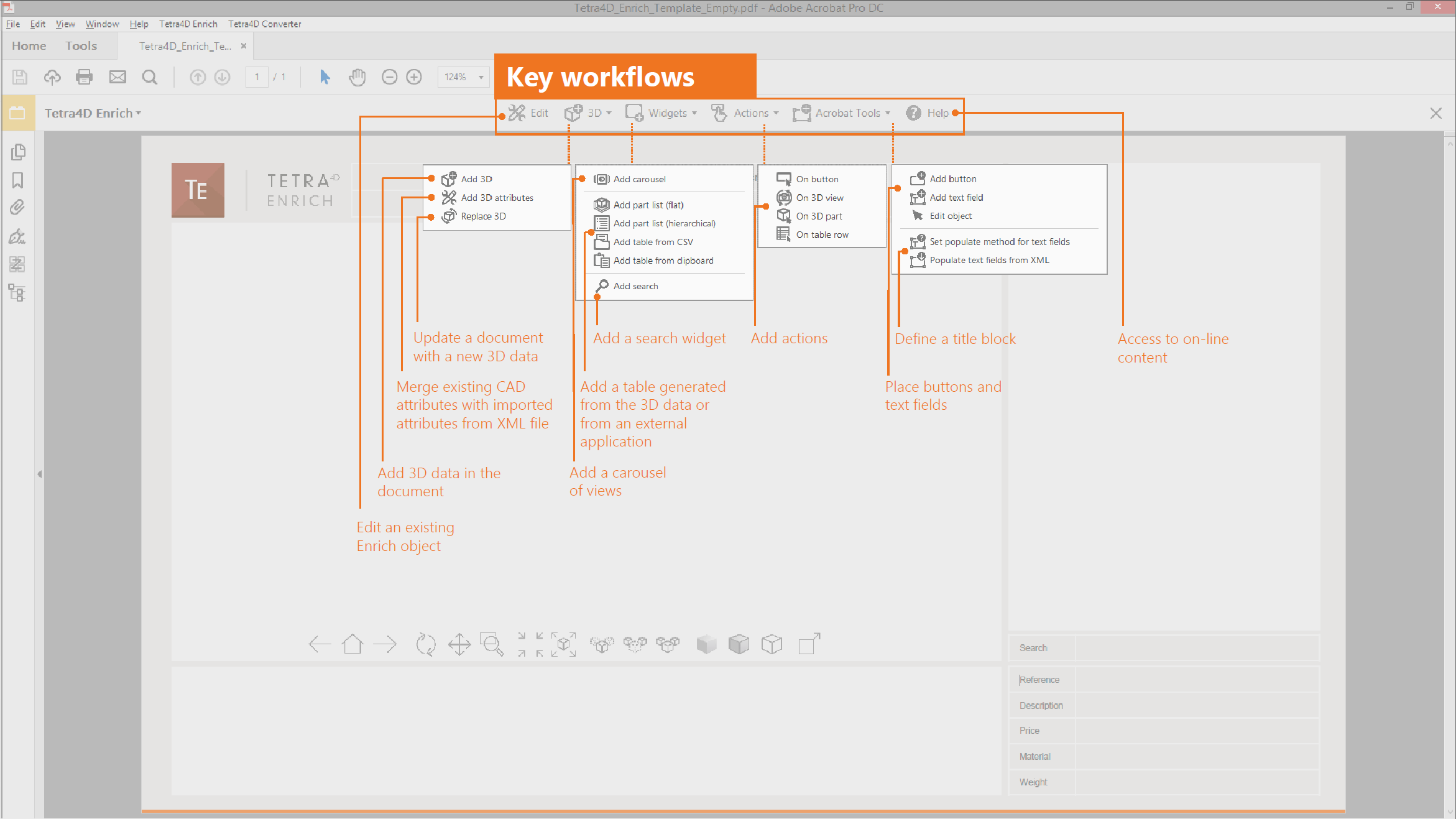
Task: Click the Price text field
Action: (1197, 731)
